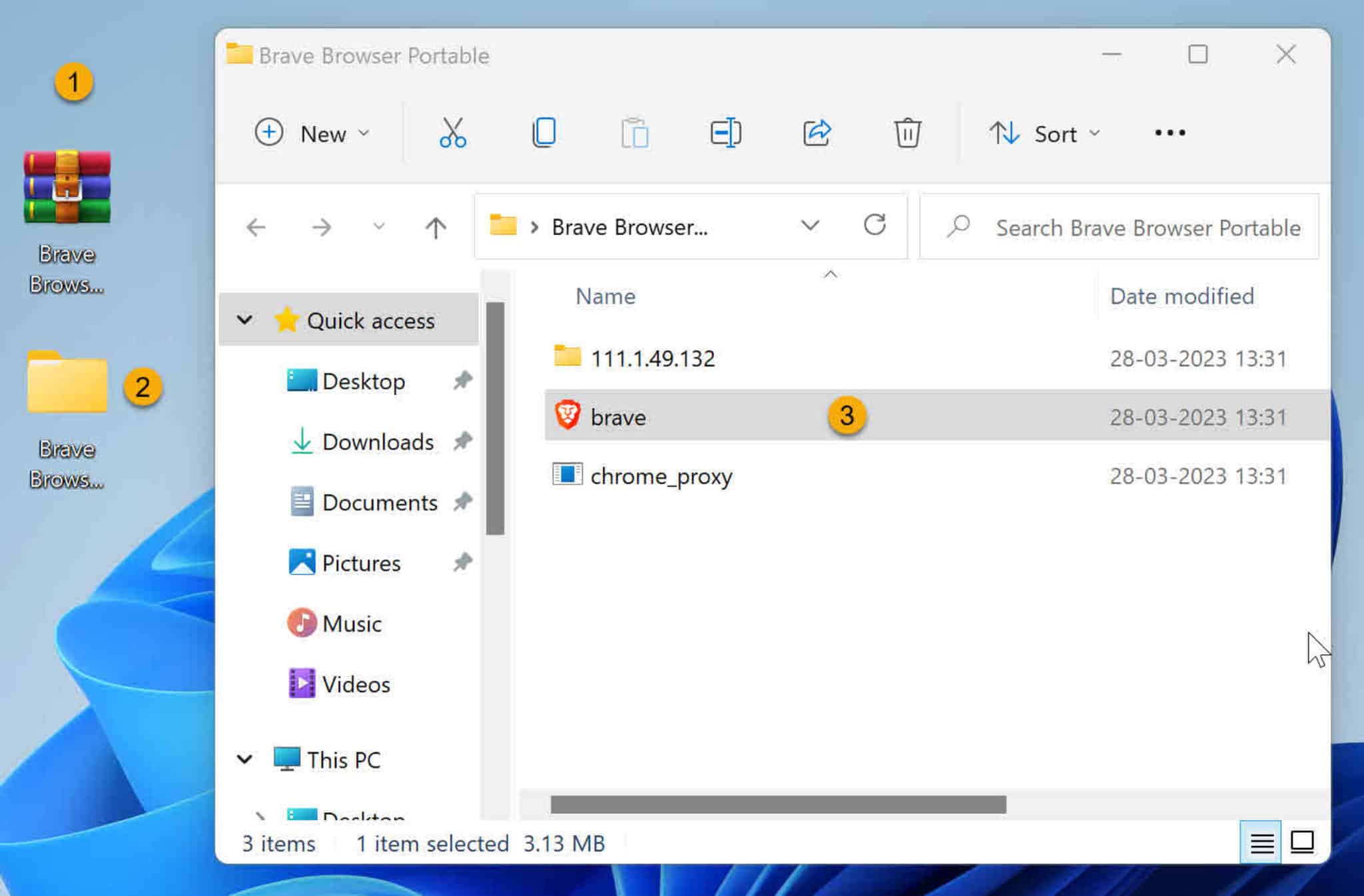1364x896 pixels.
Task: Close the Brave Browser Portable window
Action: (x=1286, y=55)
